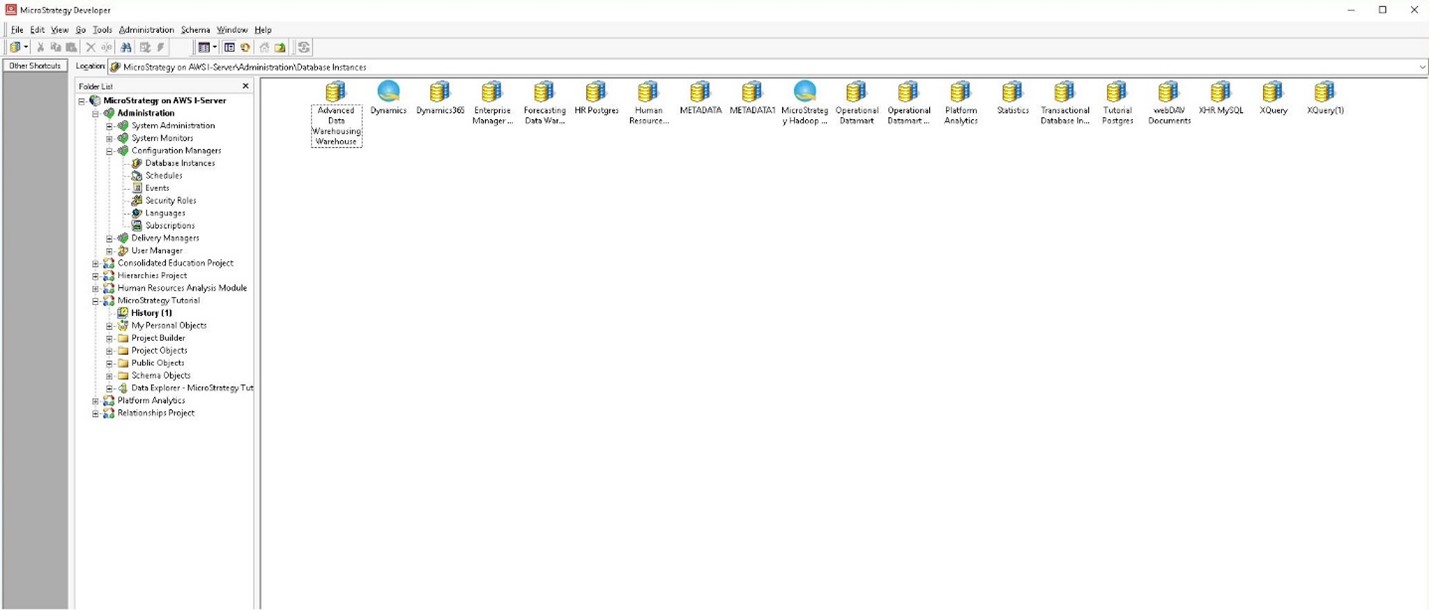Select the webDAV Documents instance icon

pyautogui.click(x=1168, y=92)
